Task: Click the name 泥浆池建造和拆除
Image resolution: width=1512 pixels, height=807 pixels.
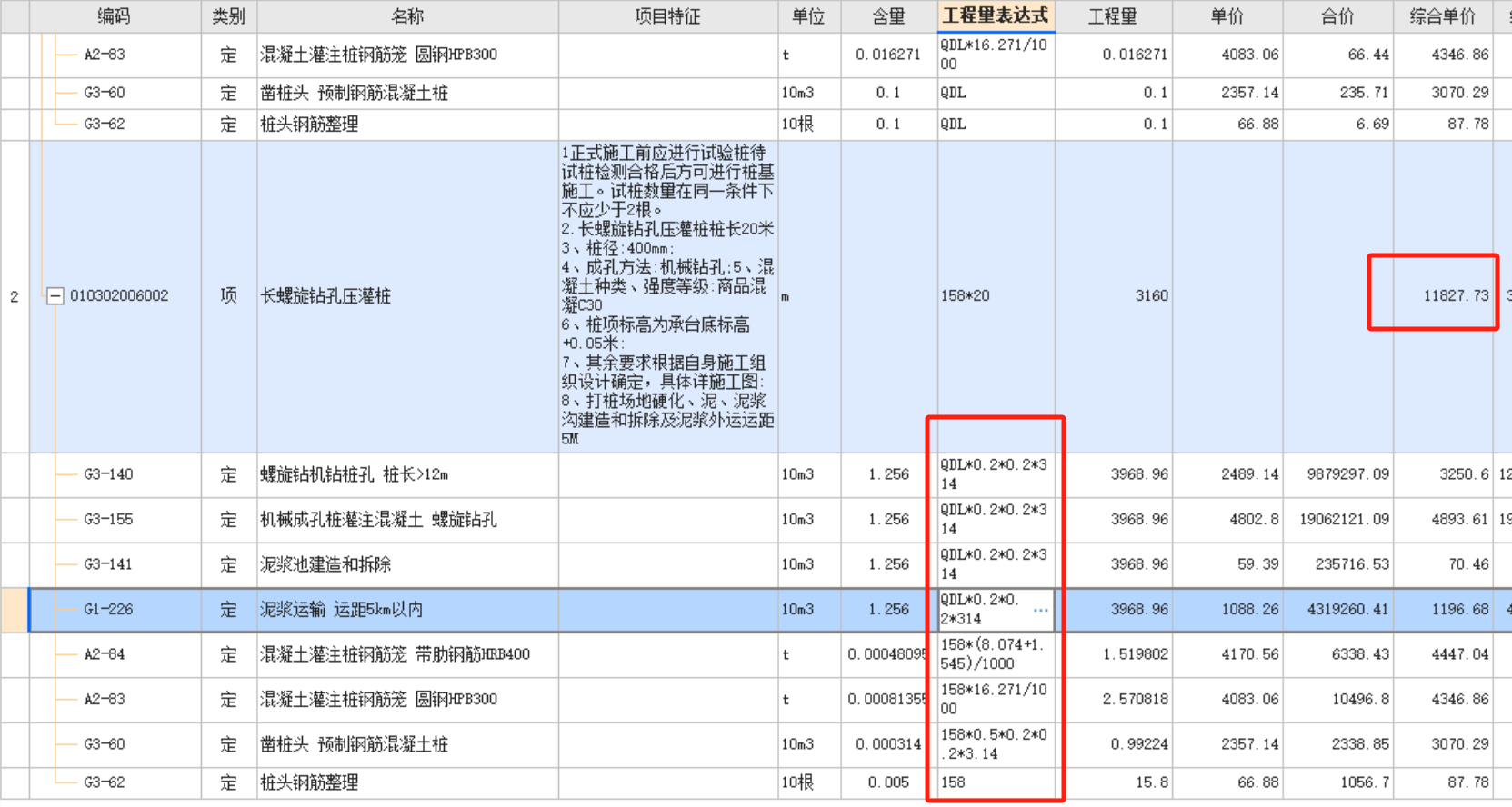Action: (x=325, y=564)
